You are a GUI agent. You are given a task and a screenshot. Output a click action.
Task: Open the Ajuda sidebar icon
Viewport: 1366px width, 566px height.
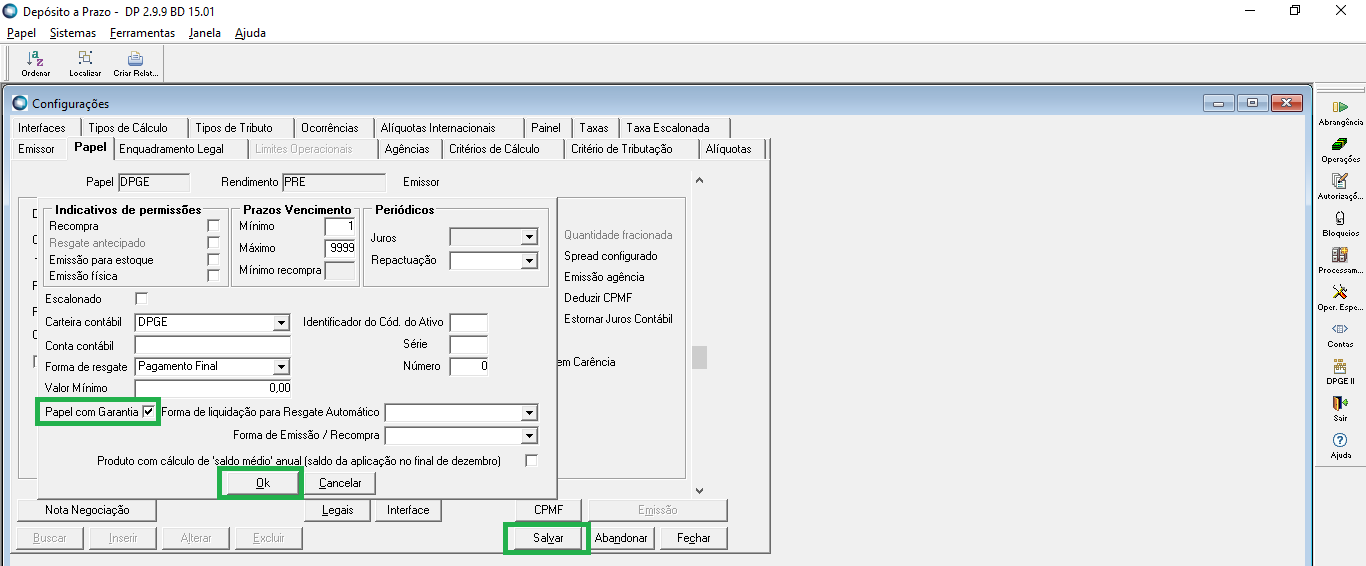[1340, 446]
